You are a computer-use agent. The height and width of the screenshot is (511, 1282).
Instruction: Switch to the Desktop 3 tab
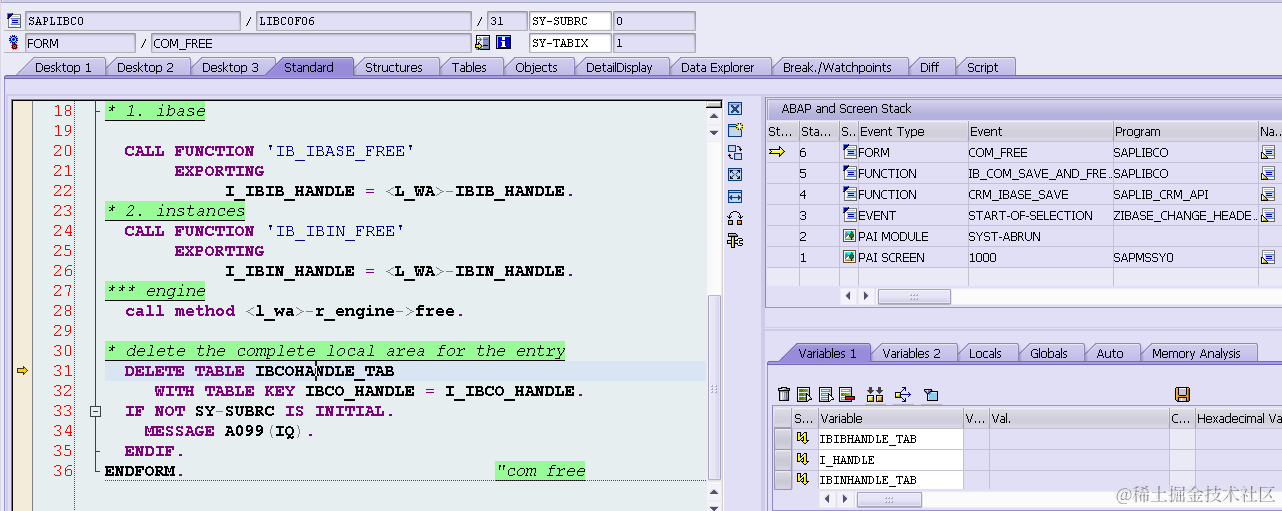(x=230, y=67)
